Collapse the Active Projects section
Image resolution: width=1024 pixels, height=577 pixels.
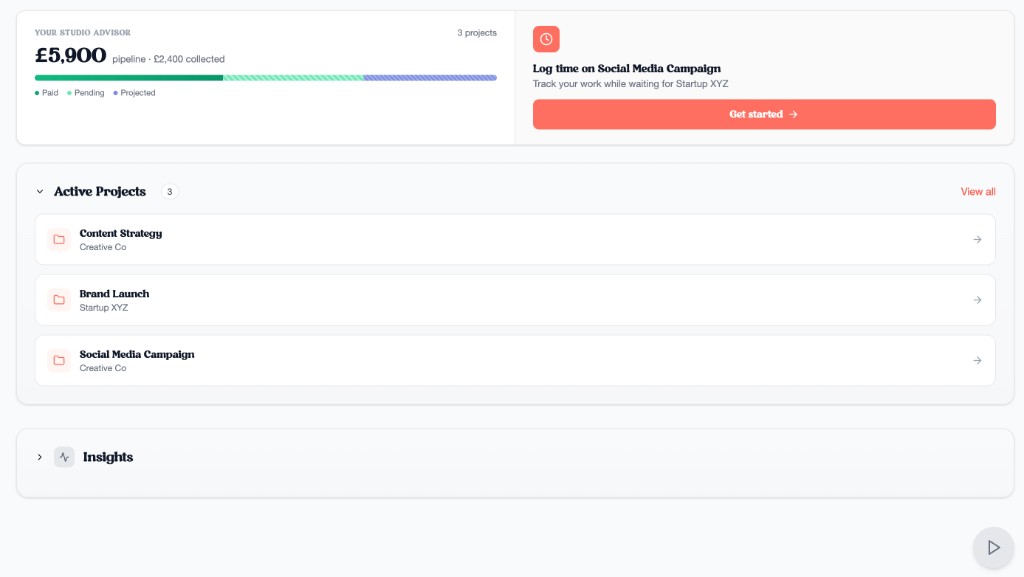tap(40, 192)
